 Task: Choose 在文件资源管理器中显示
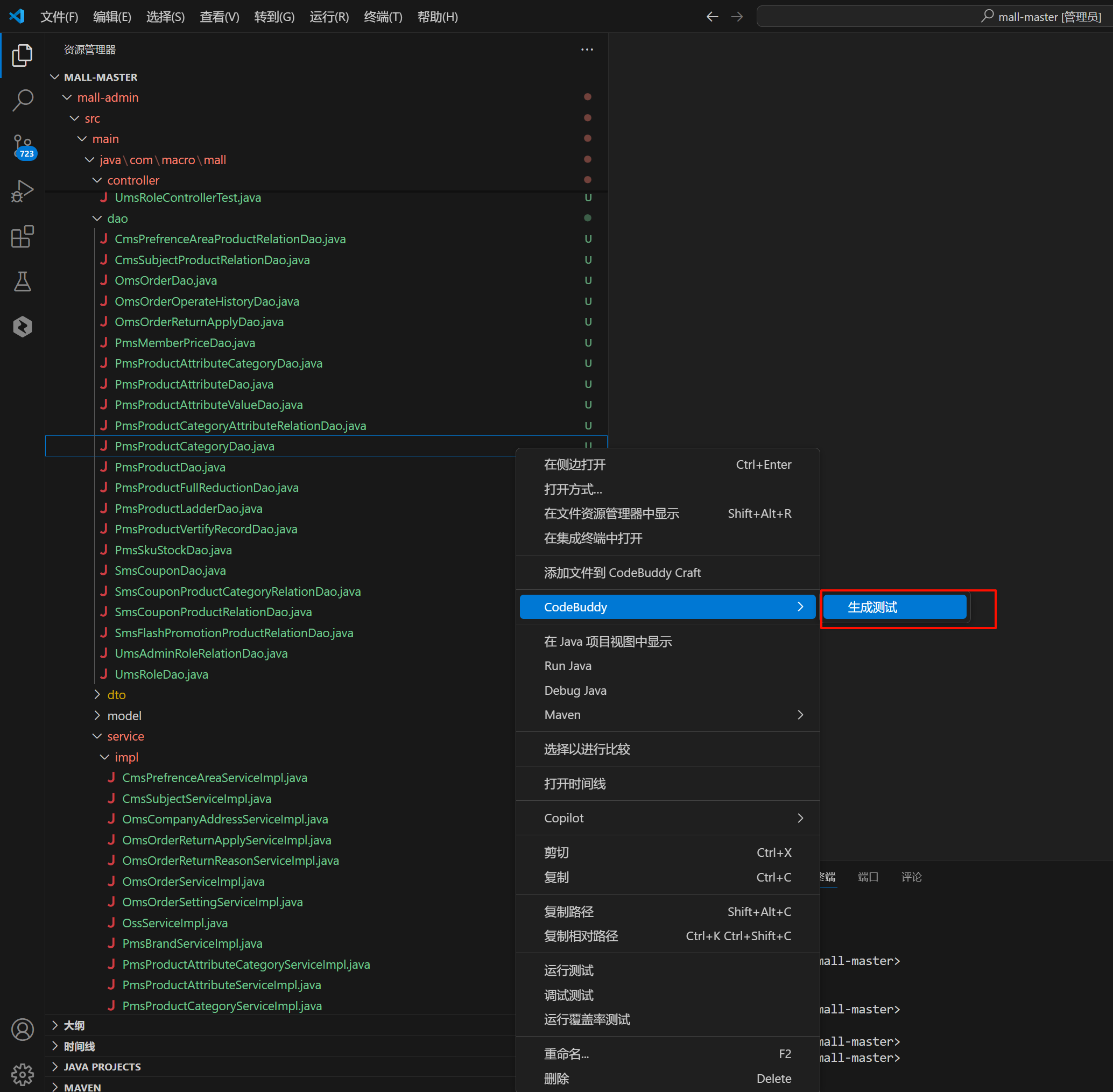coord(667,513)
